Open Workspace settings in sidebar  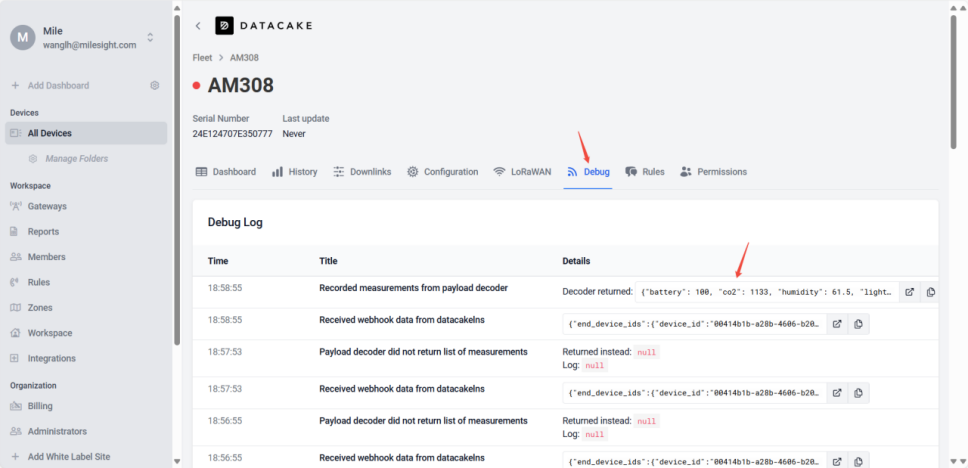coord(50,333)
